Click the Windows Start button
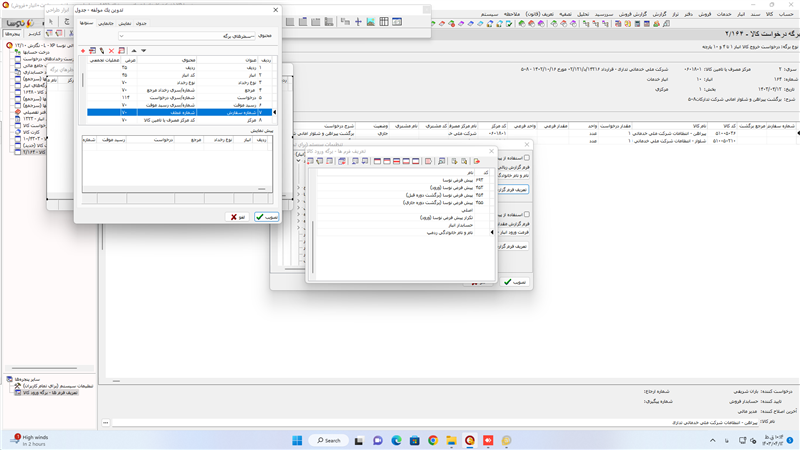Screen dimensions: 800x450 296,440
